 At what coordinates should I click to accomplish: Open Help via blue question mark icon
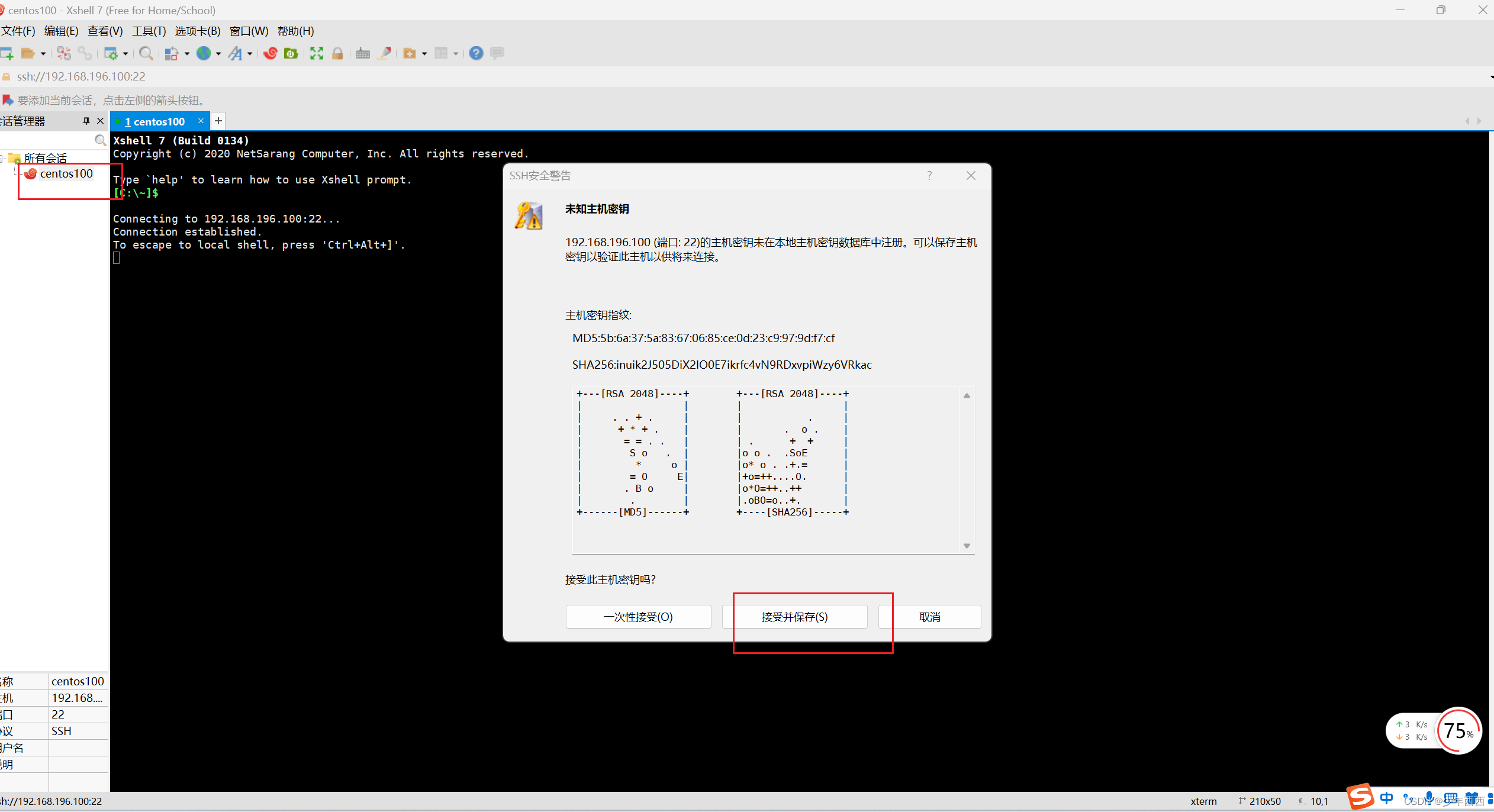tap(476, 54)
